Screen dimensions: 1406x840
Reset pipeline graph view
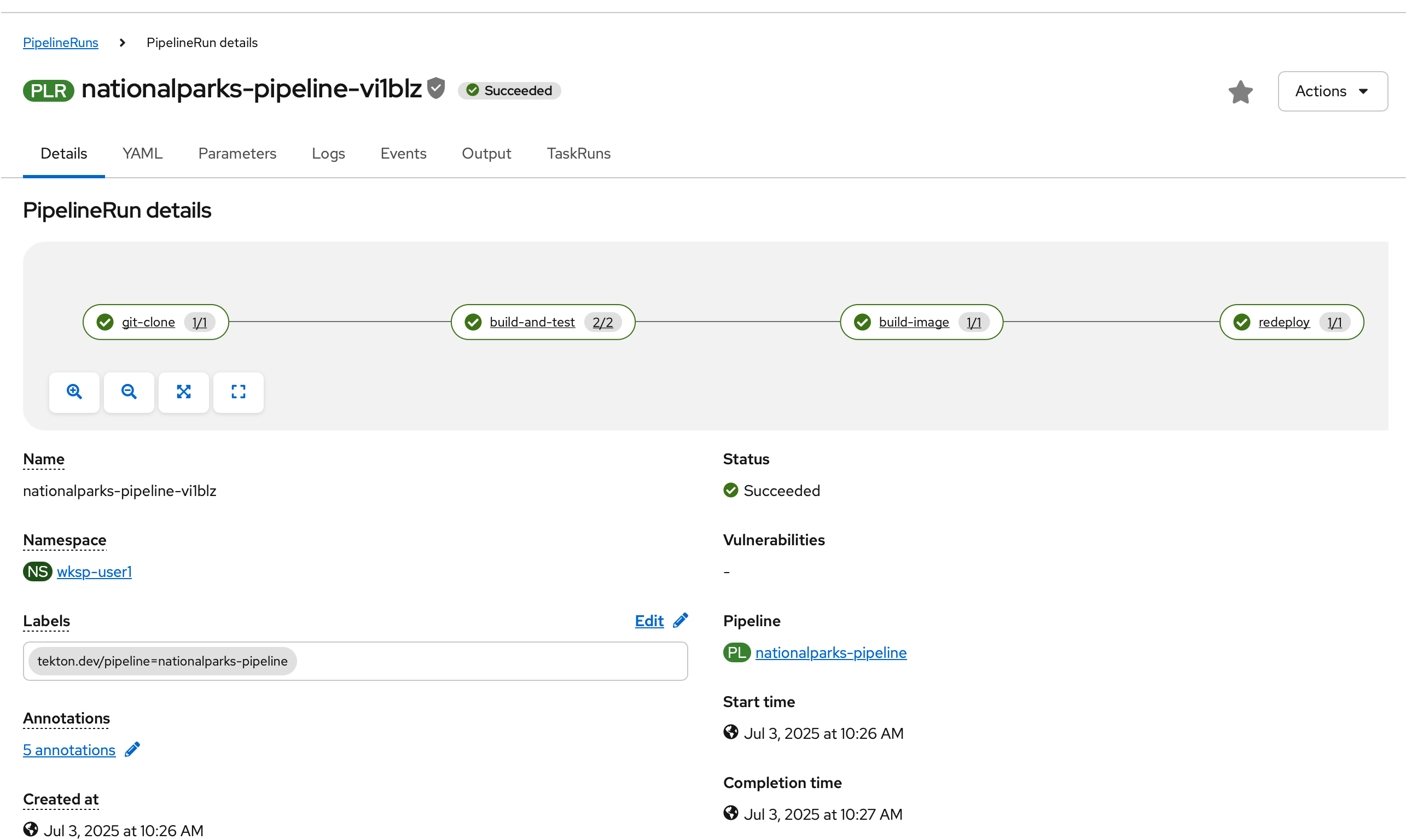point(239,392)
